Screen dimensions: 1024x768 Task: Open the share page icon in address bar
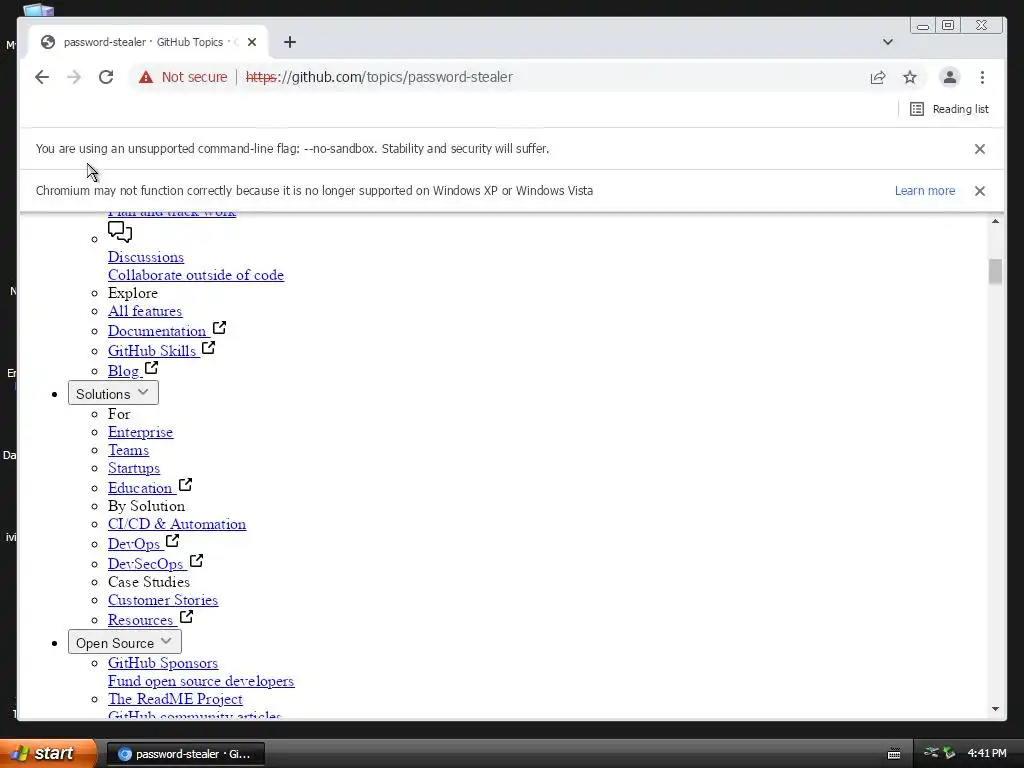(x=878, y=77)
